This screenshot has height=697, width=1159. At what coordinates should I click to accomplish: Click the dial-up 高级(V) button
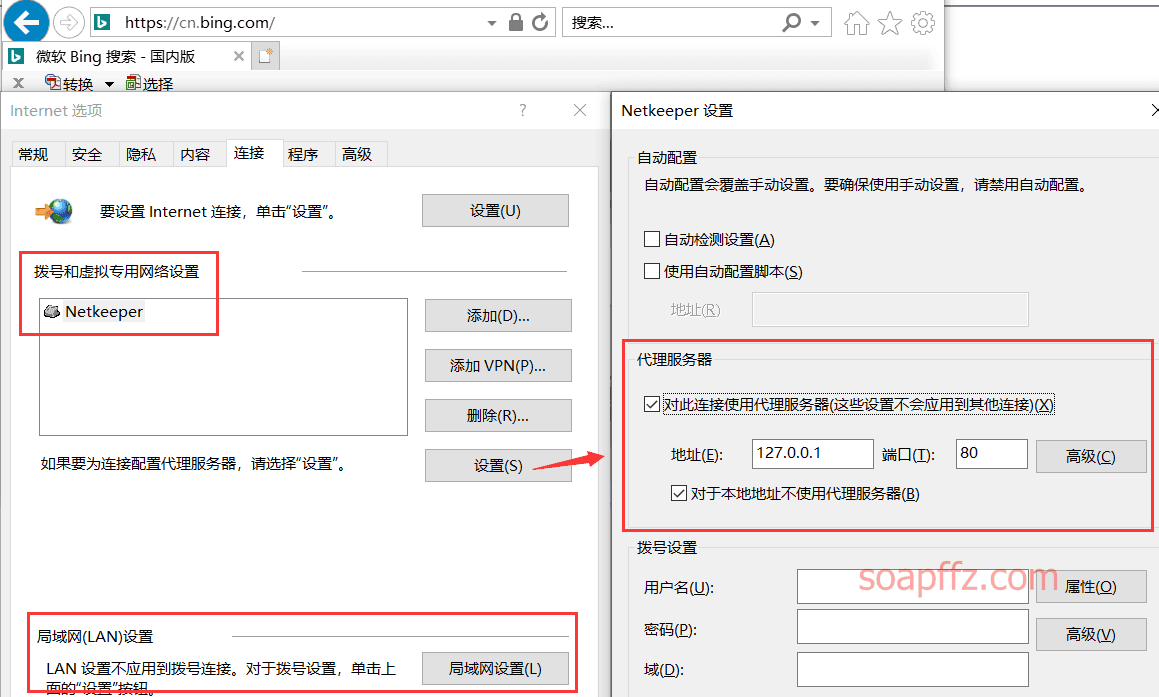(x=1091, y=634)
